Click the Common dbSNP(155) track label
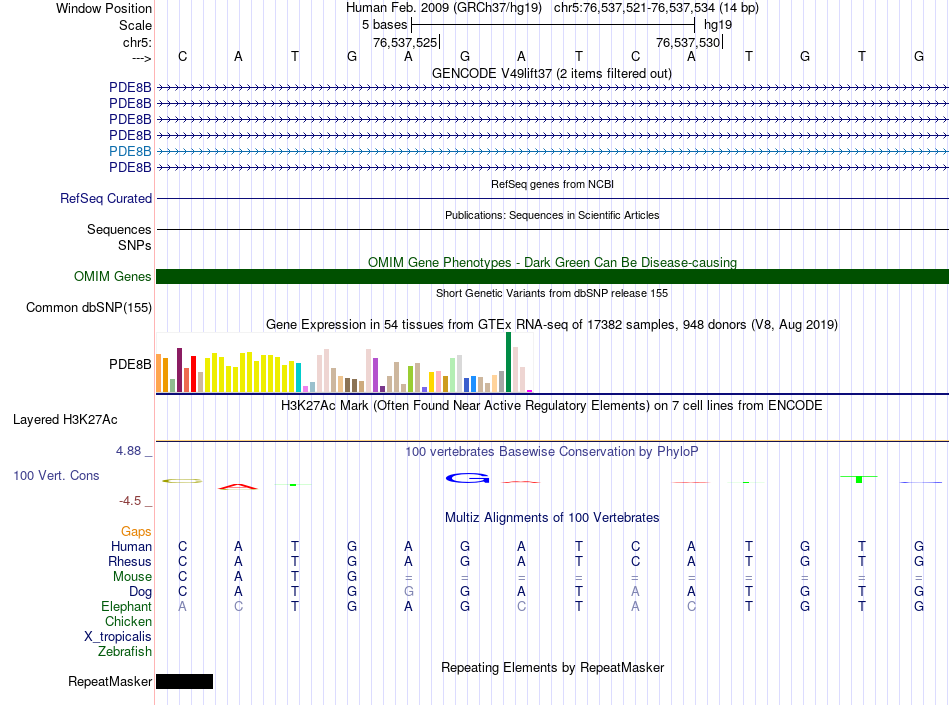 point(89,308)
